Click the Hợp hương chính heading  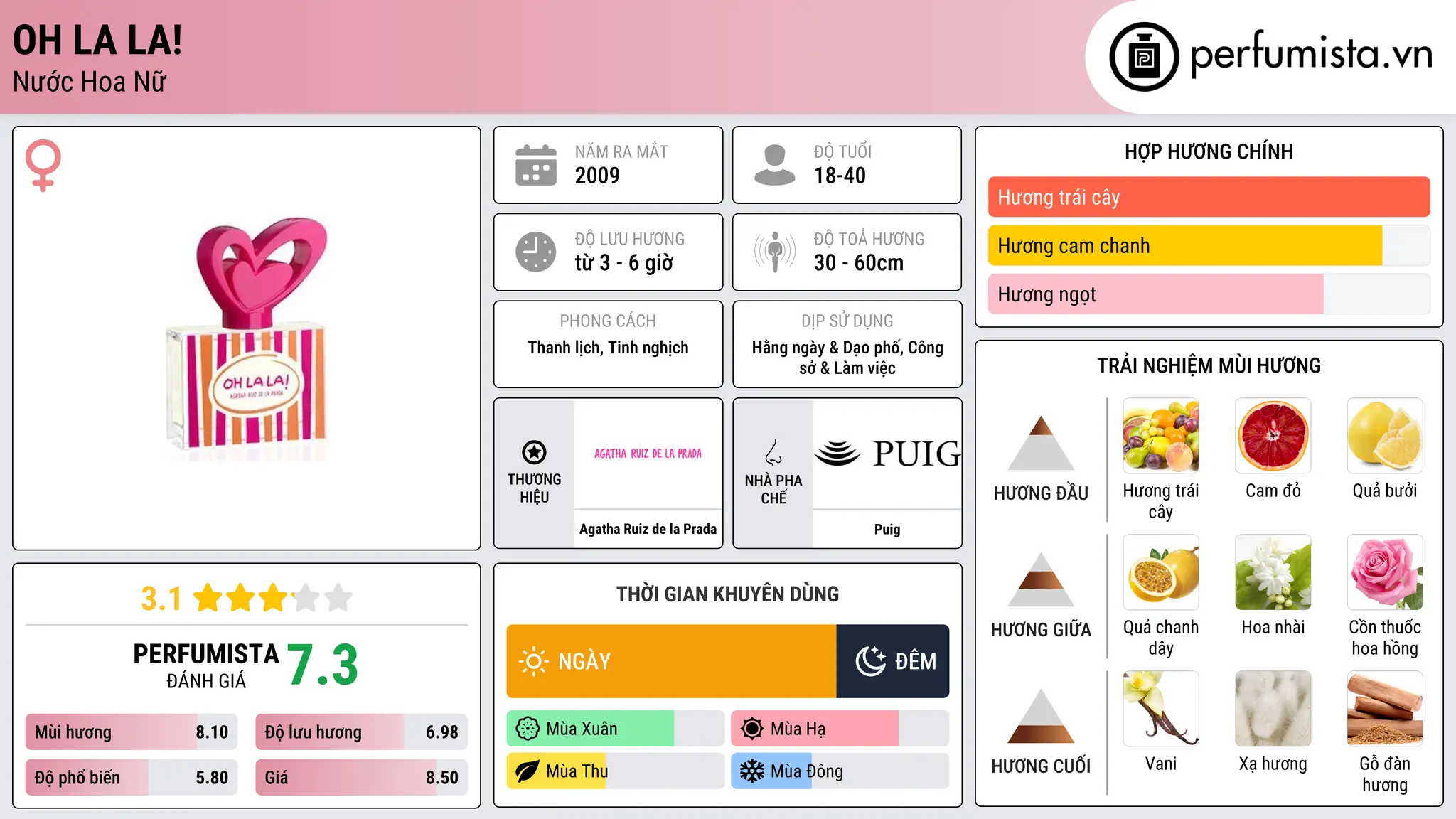point(1209,151)
